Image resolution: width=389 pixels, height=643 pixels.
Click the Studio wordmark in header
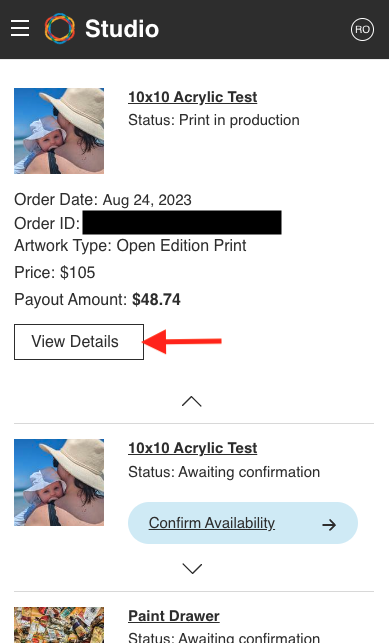point(122,29)
